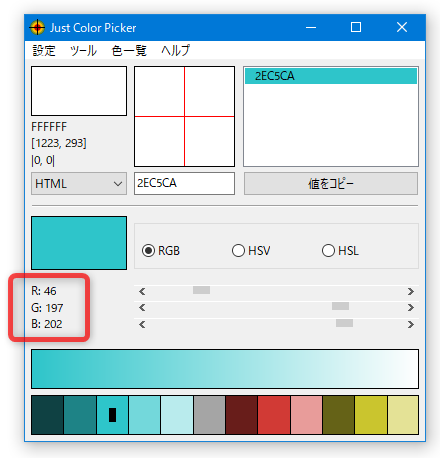Pick the medium dark teal palette swatch

coord(80,415)
